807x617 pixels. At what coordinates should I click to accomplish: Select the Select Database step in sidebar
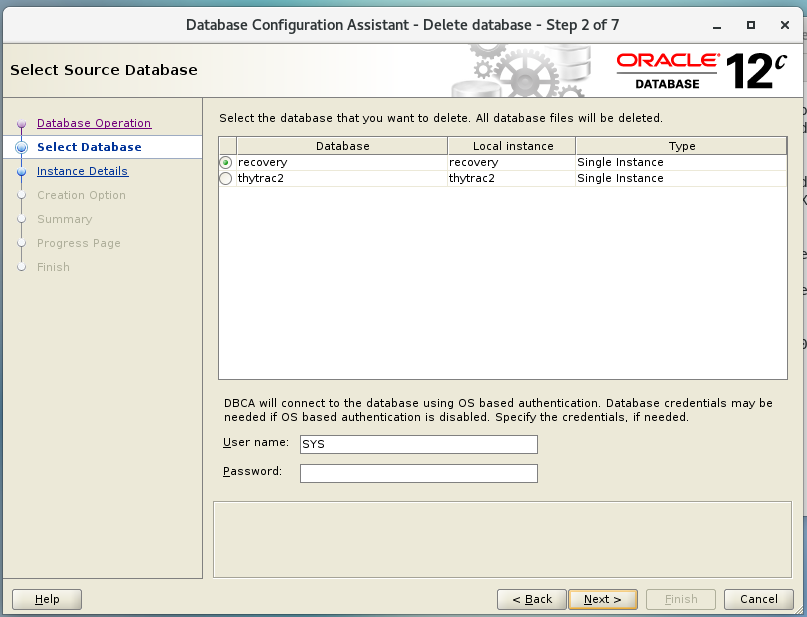[x=89, y=147]
